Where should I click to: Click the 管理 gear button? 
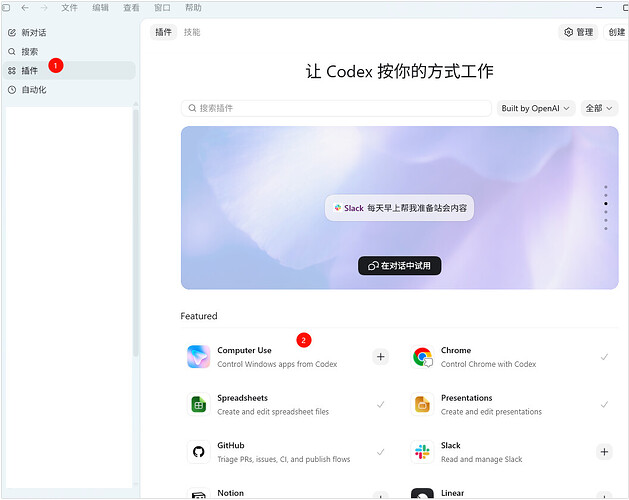pos(578,32)
